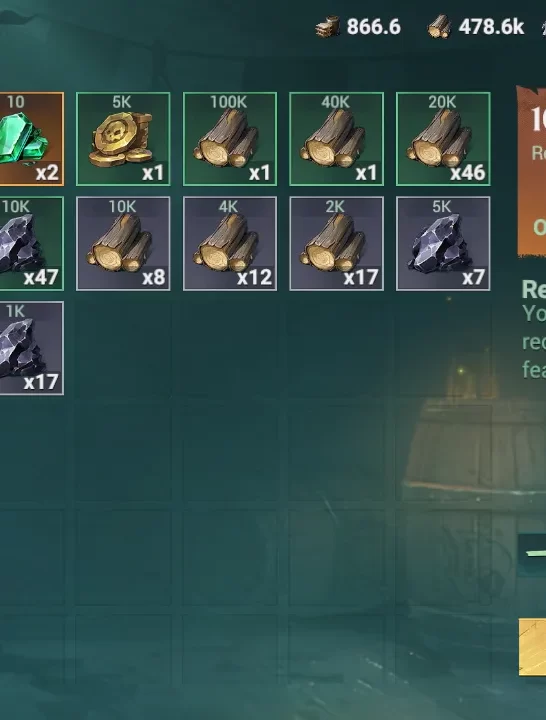Select the 1K iron ore x17
The width and height of the screenshot is (546, 720).
pyautogui.click(x=31, y=349)
